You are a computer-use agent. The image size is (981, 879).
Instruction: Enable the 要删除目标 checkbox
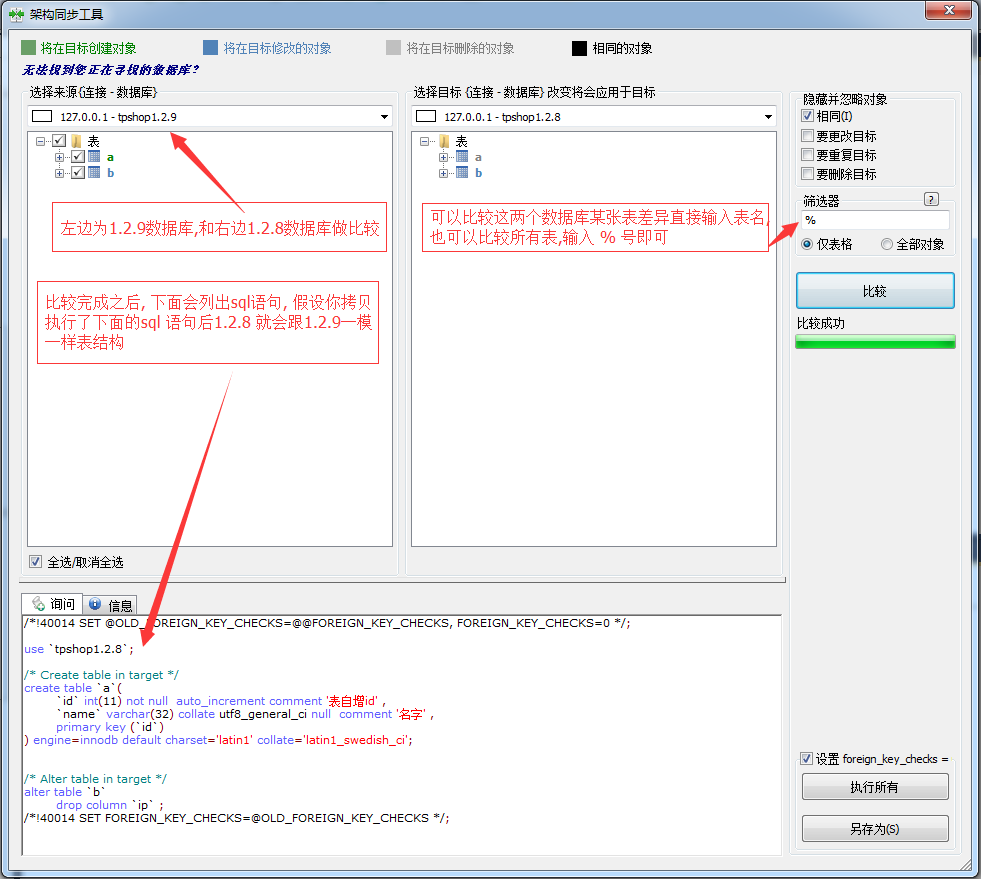[x=808, y=174]
